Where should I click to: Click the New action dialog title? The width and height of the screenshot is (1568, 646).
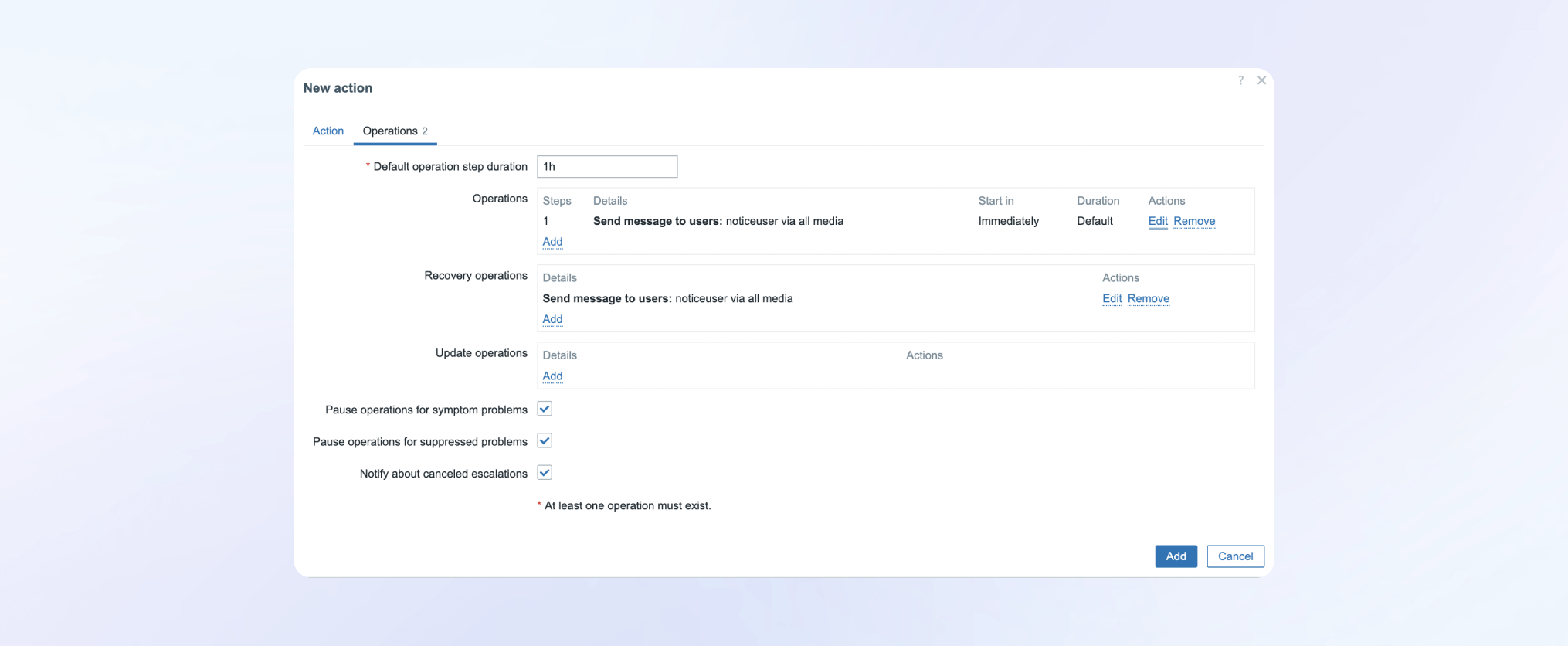(x=338, y=88)
